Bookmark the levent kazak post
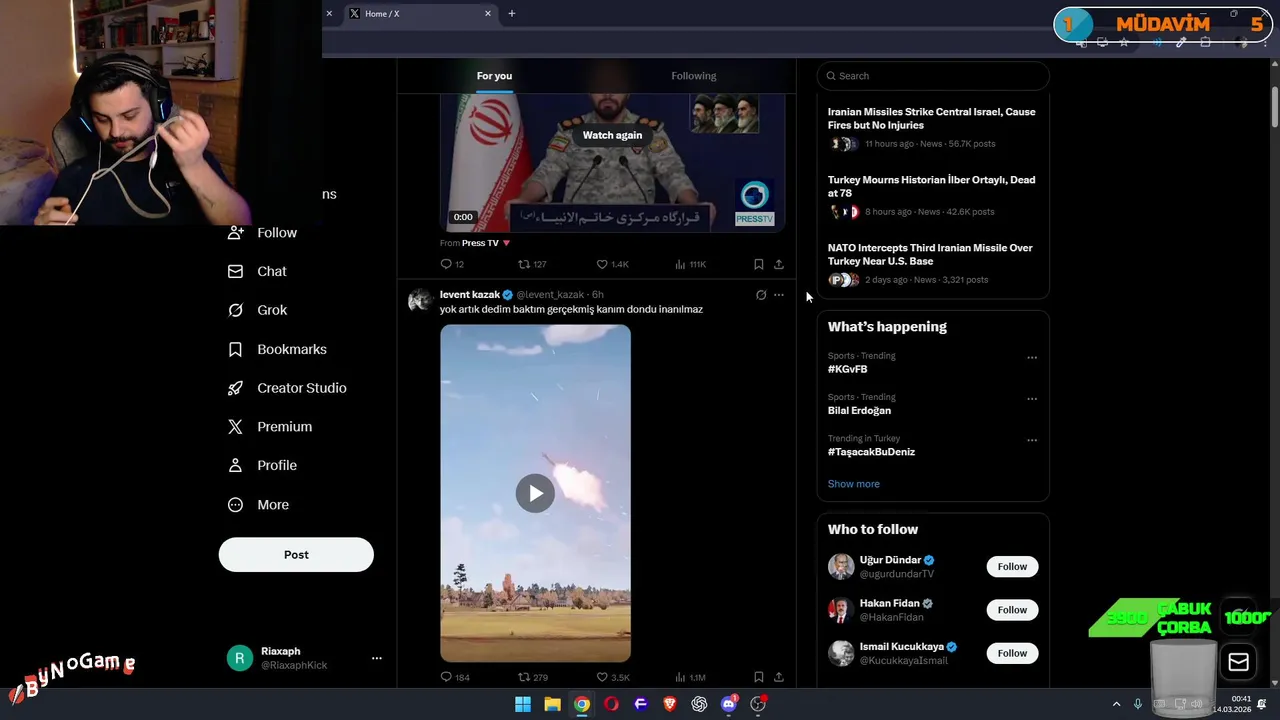Image resolution: width=1280 pixels, height=720 pixels. (759, 677)
